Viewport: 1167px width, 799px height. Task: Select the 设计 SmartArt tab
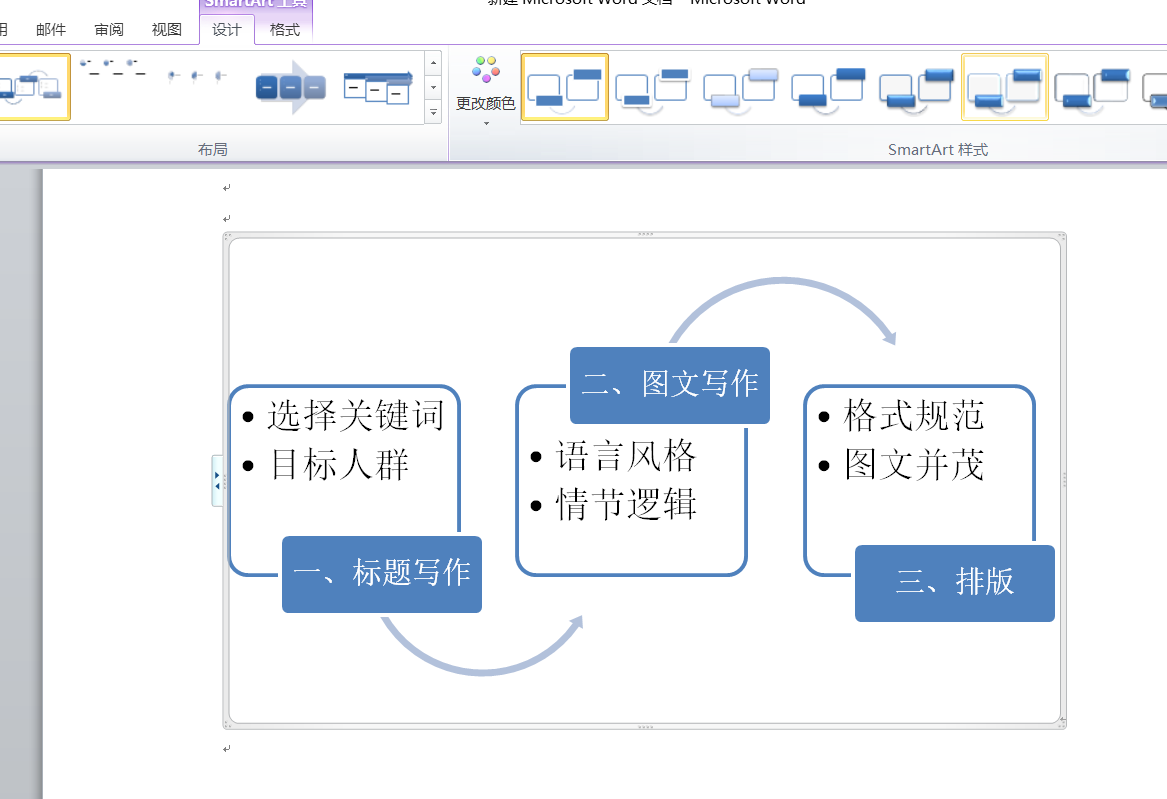point(226,30)
